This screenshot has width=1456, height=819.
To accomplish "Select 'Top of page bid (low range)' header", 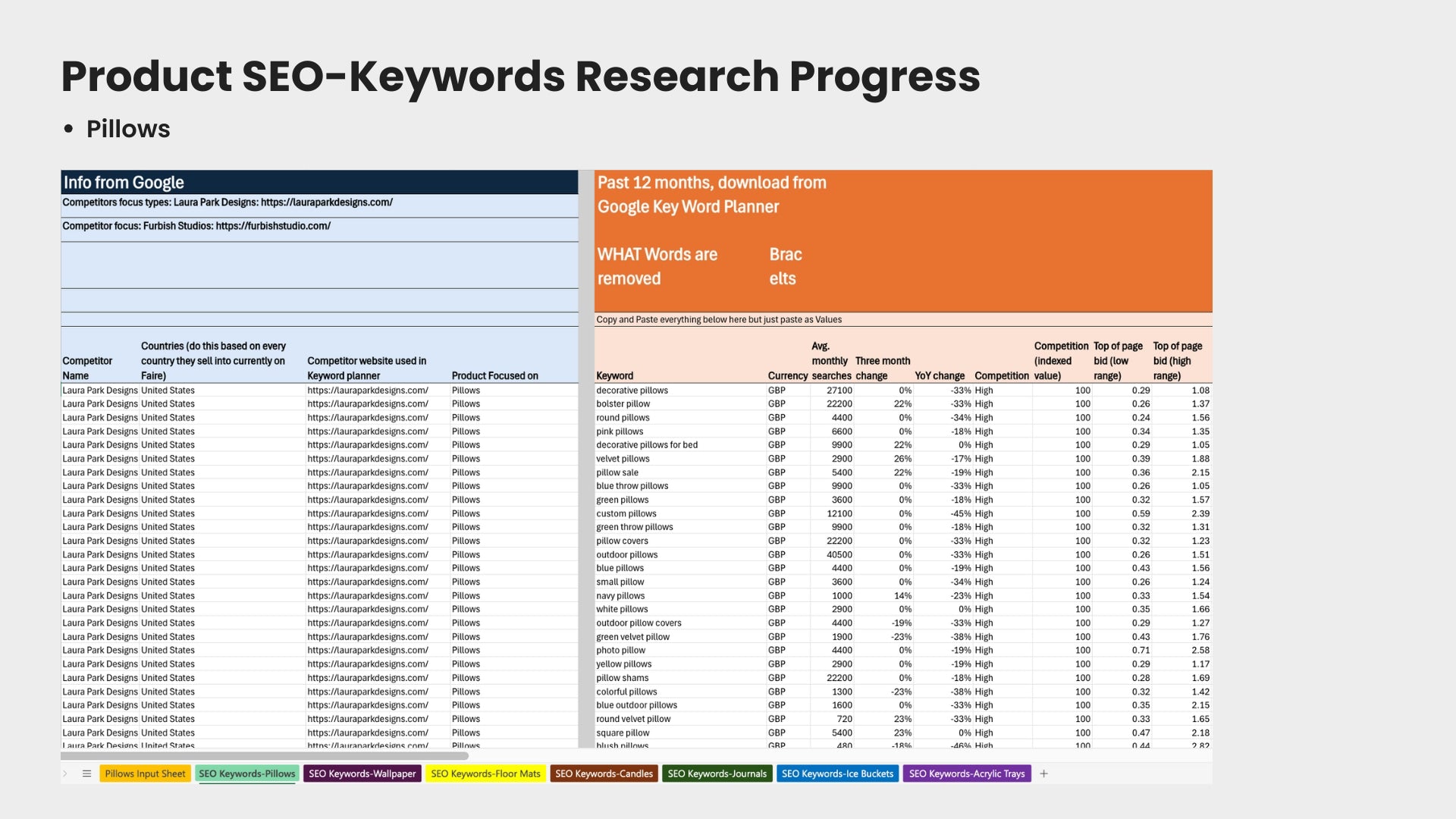I will tap(1119, 361).
